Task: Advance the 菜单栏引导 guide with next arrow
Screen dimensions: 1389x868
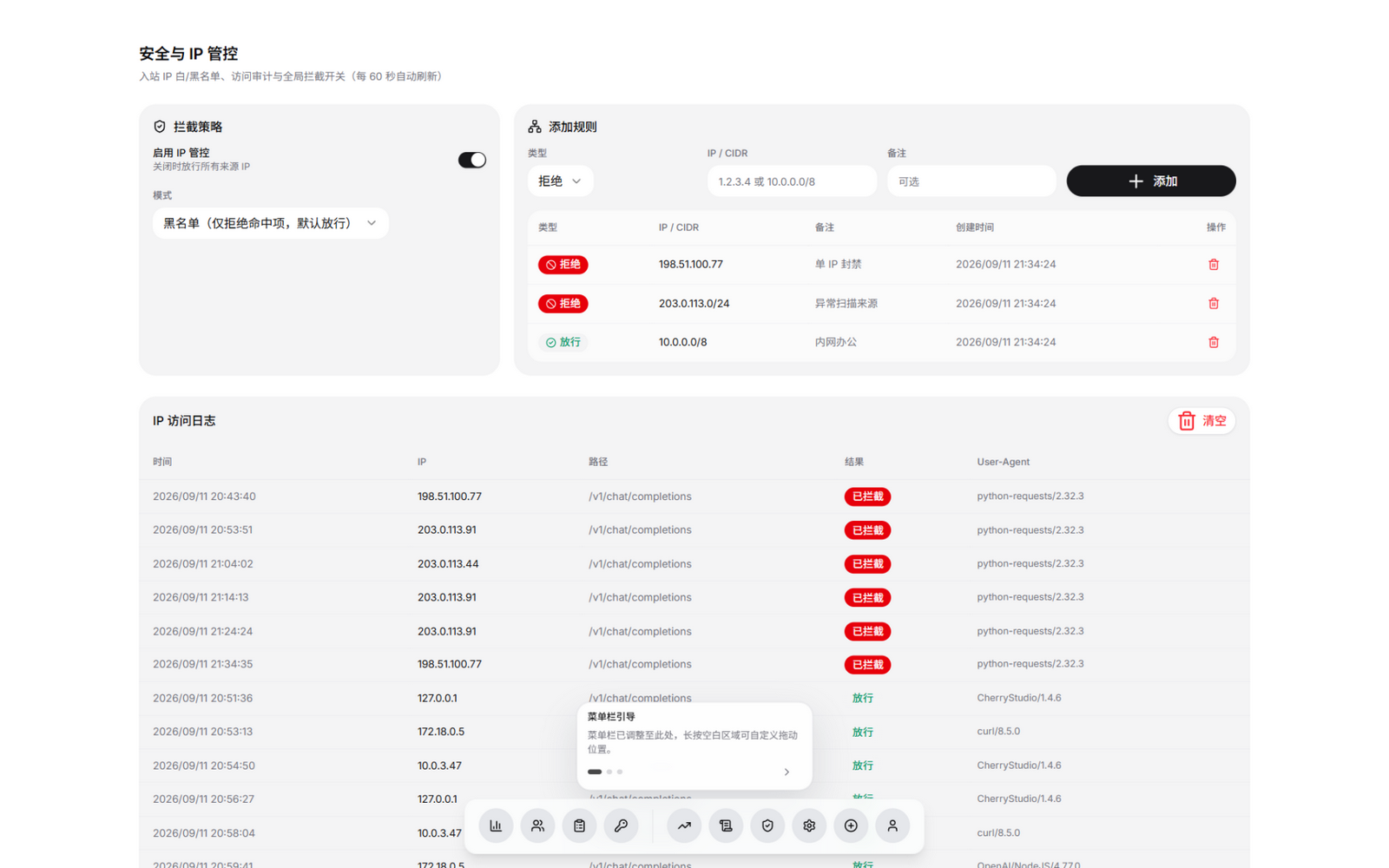Action: point(787,772)
